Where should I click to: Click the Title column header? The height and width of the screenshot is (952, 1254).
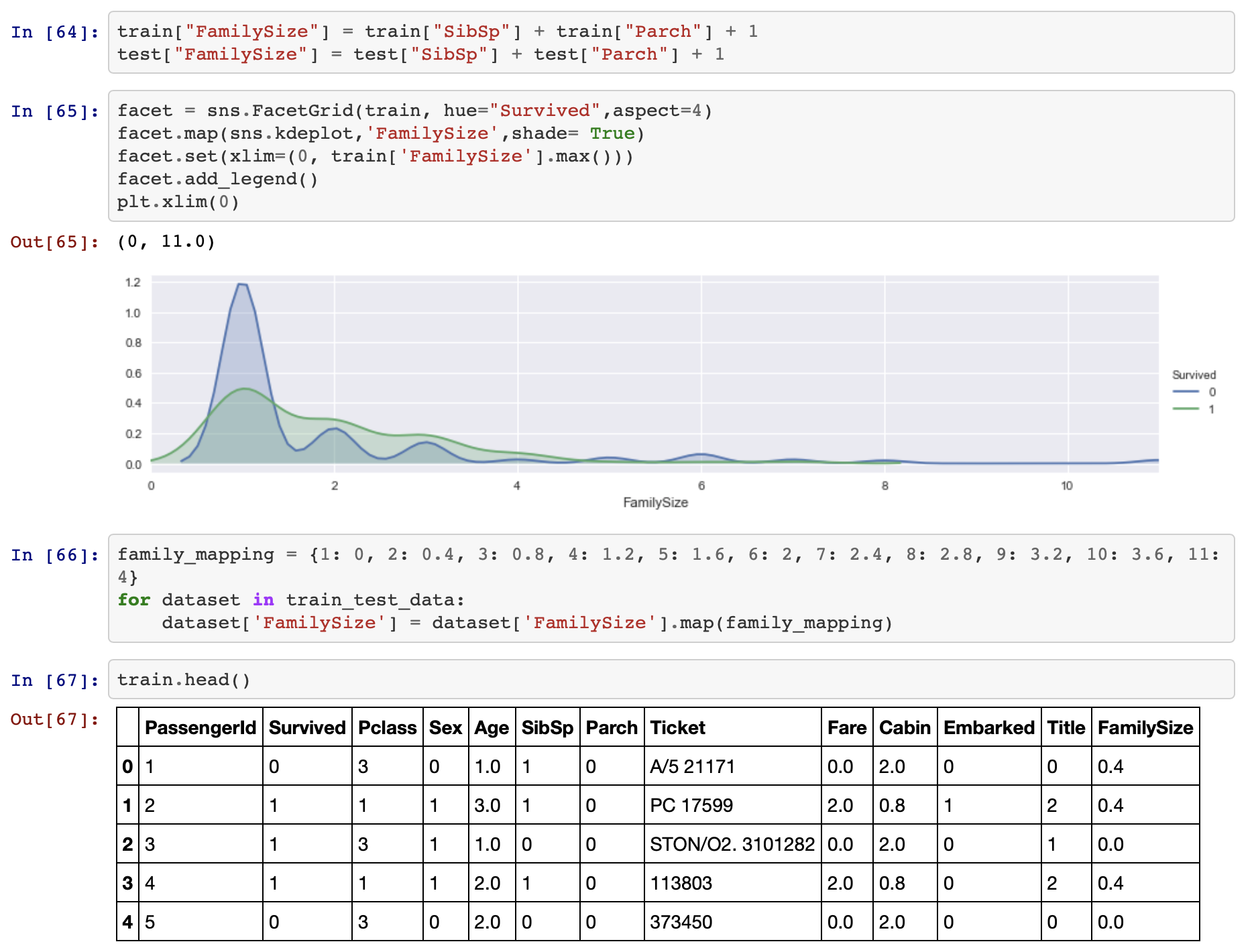click(x=1066, y=727)
